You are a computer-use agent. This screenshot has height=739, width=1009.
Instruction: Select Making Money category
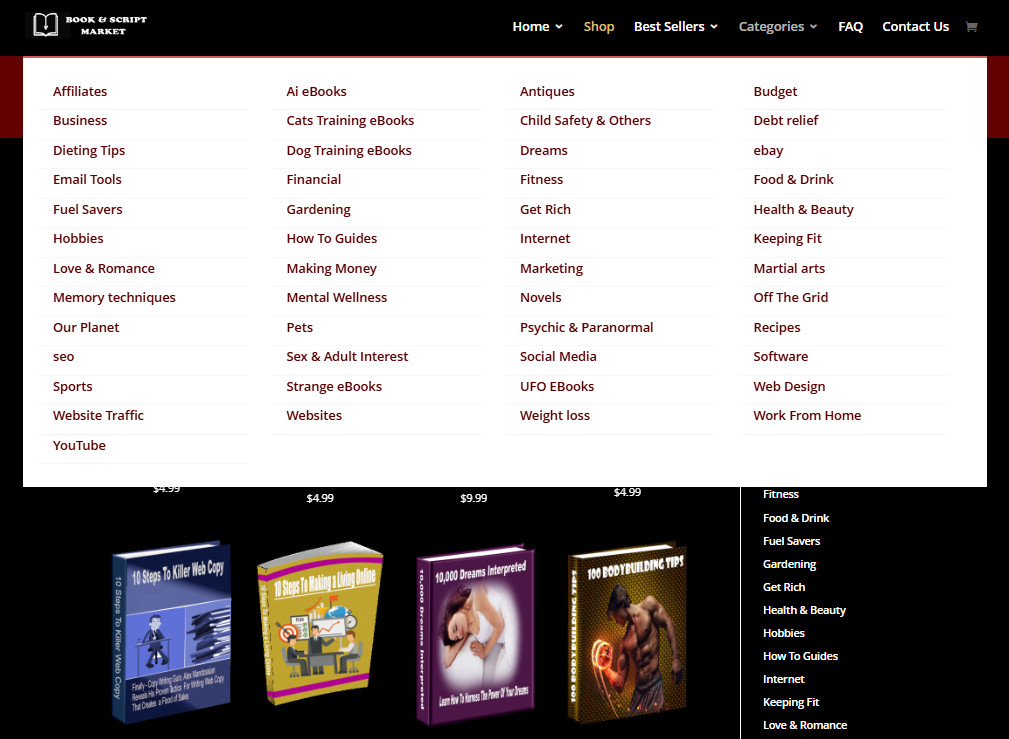click(331, 268)
